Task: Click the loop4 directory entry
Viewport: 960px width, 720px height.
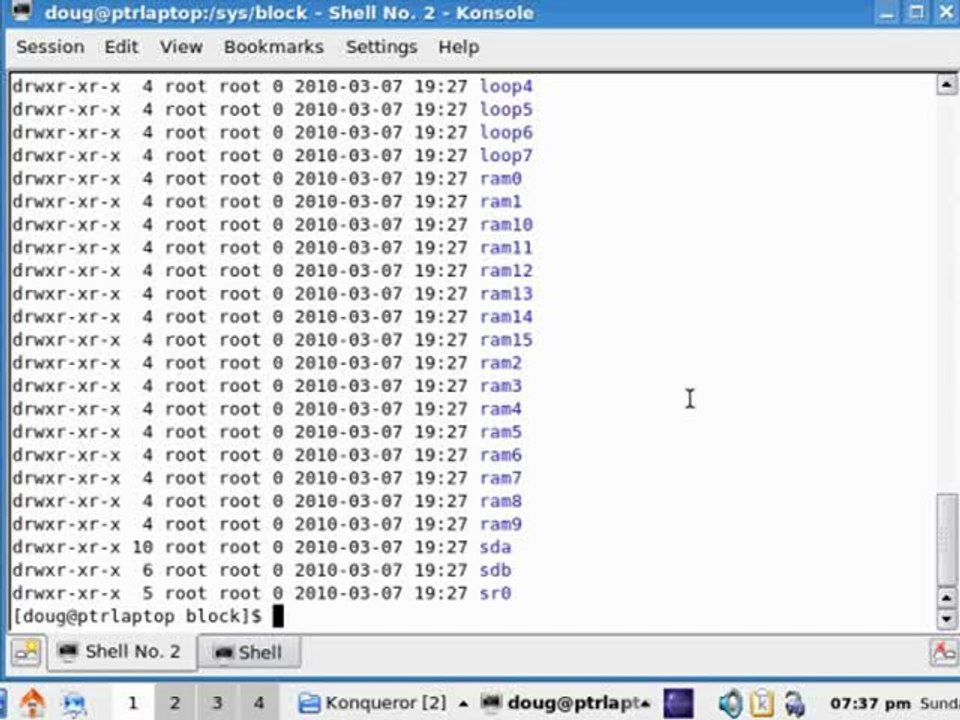Action: click(x=506, y=86)
